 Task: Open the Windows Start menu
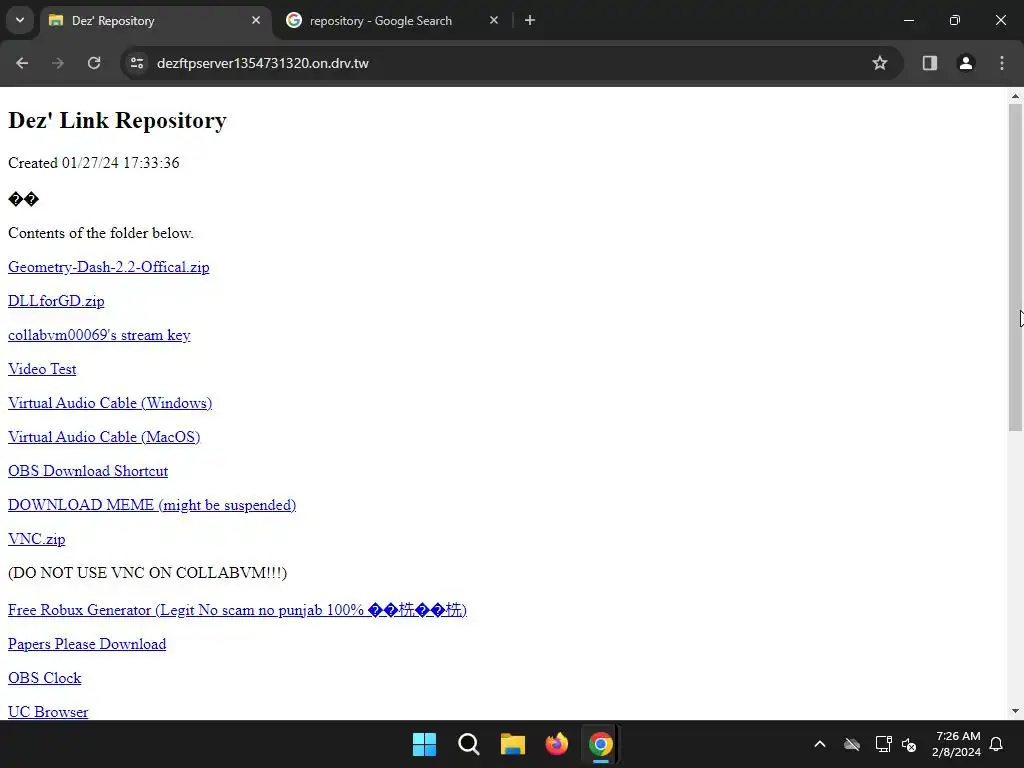[424, 744]
